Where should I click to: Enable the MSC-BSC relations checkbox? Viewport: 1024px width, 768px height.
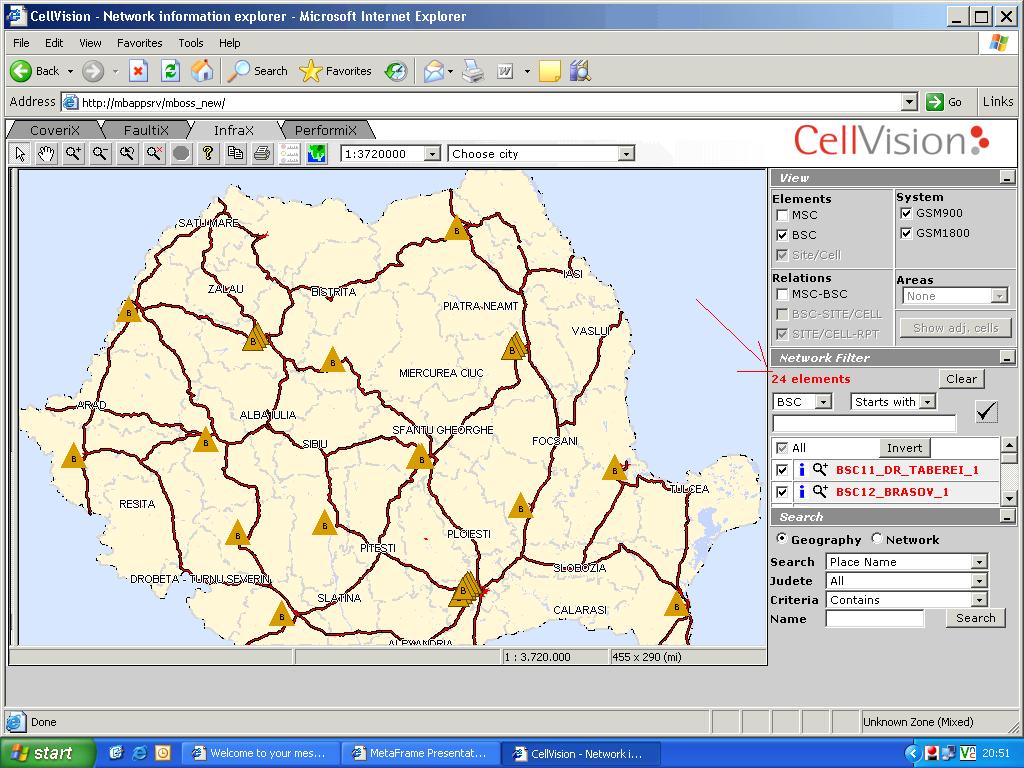coord(782,295)
